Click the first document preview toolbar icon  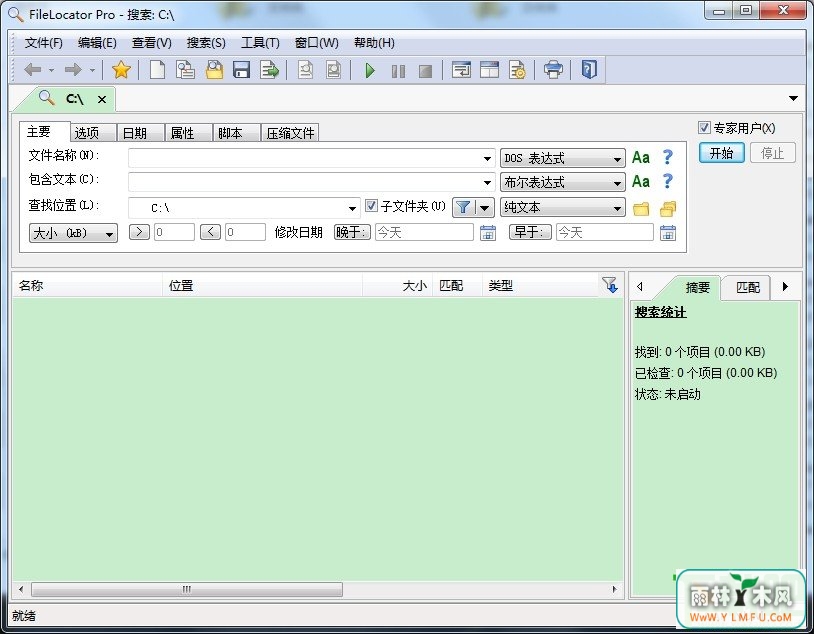click(306, 70)
